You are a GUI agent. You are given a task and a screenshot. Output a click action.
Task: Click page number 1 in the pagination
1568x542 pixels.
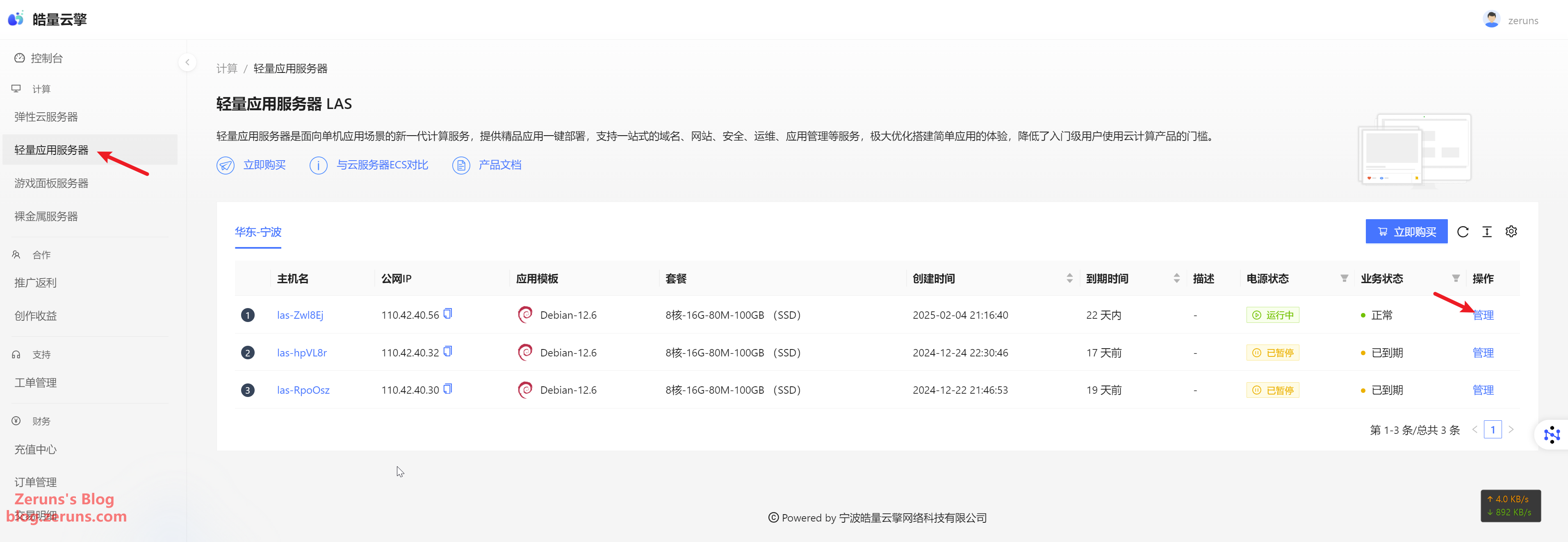pyautogui.click(x=1493, y=430)
